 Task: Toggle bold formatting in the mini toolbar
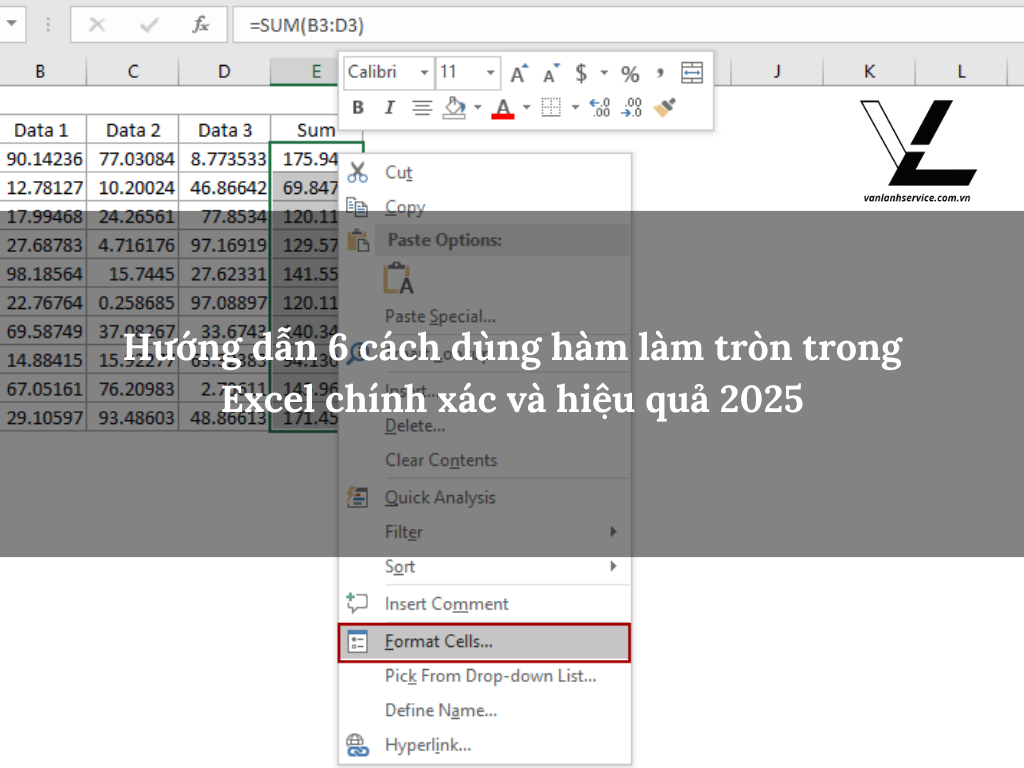360,107
